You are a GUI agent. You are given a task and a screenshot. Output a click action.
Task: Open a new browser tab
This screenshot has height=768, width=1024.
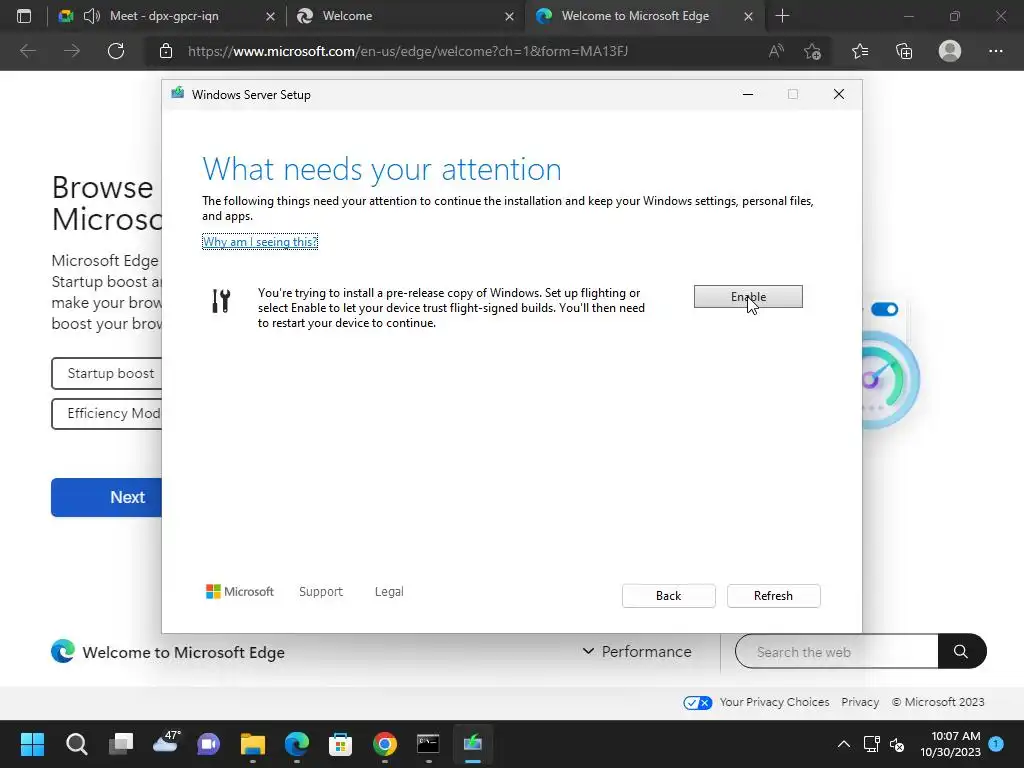[782, 16]
